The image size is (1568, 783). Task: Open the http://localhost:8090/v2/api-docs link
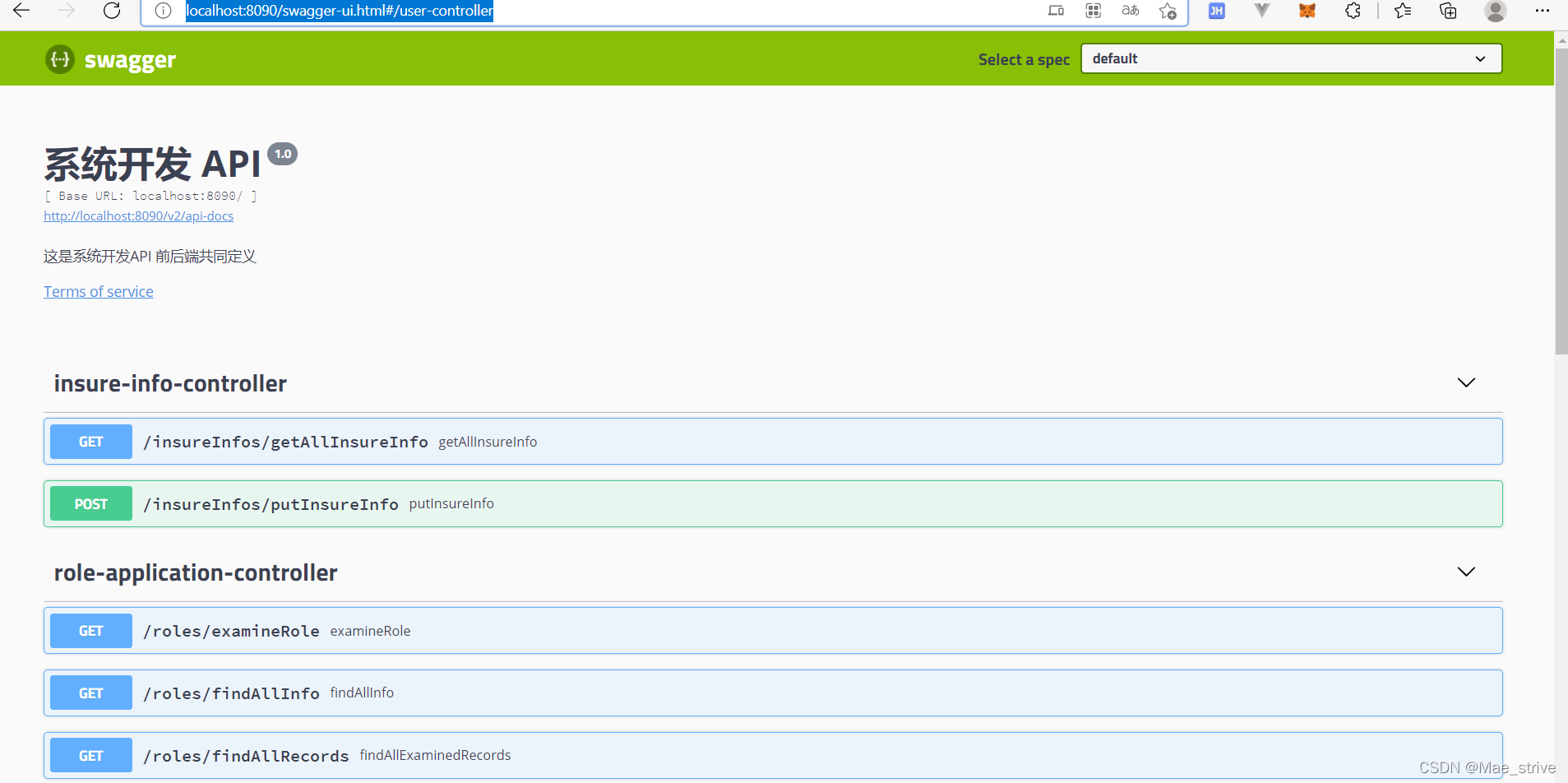pos(138,216)
